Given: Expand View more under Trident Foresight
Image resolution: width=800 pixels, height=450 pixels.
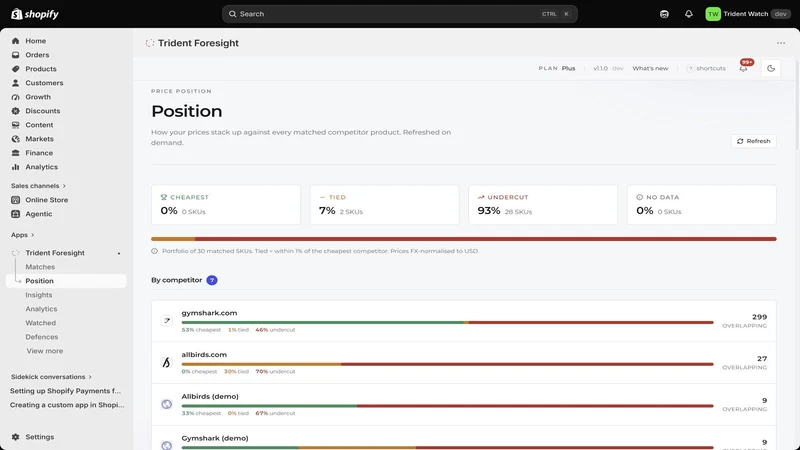Looking at the screenshot, I should [x=45, y=351].
